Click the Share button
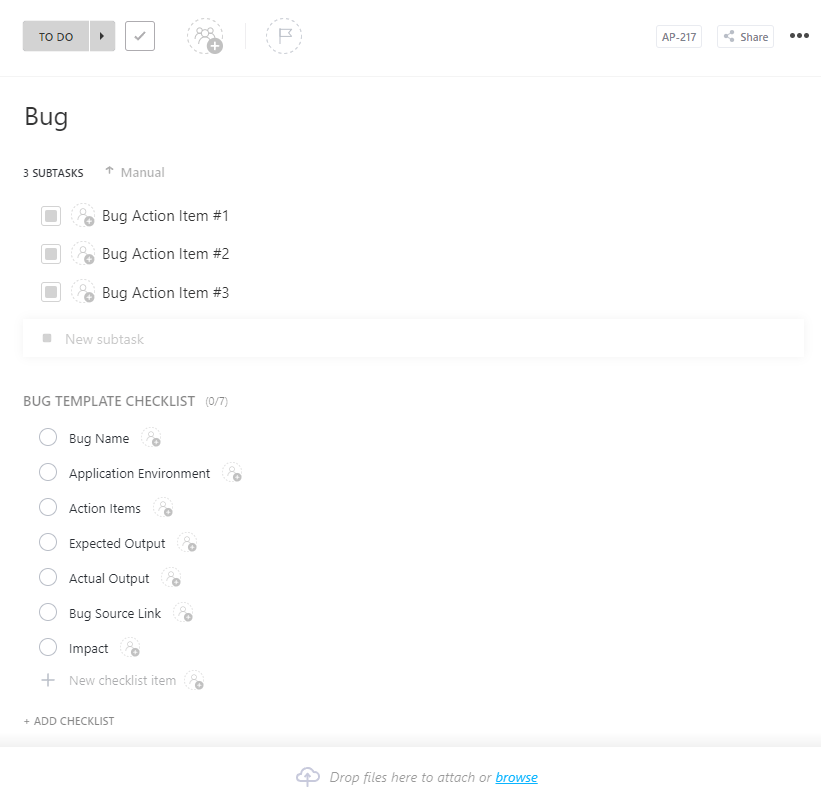 click(745, 37)
